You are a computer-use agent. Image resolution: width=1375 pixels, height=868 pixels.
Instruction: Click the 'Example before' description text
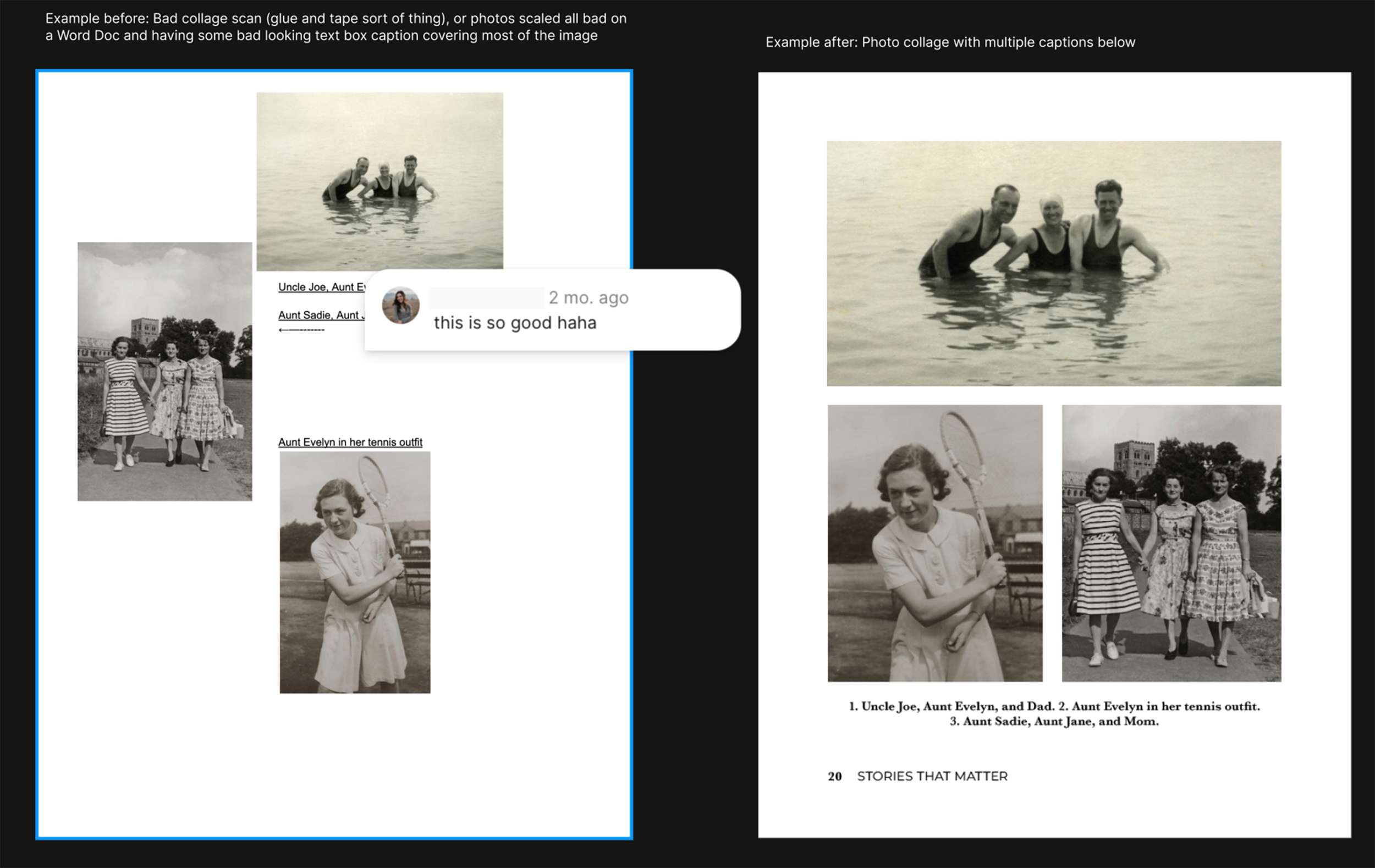pyautogui.click(x=335, y=27)
